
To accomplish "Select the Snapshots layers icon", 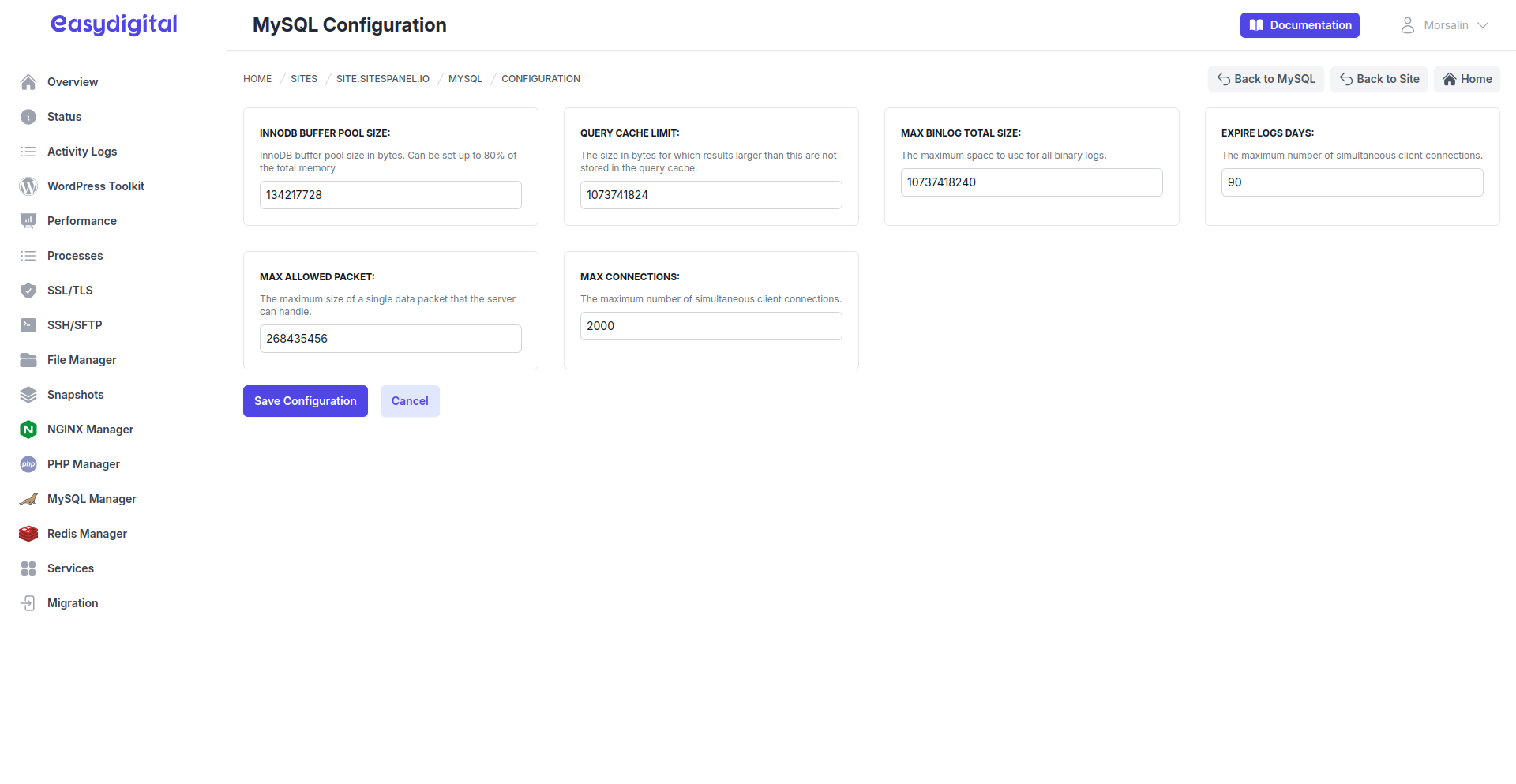I will (x=28, y=395).
